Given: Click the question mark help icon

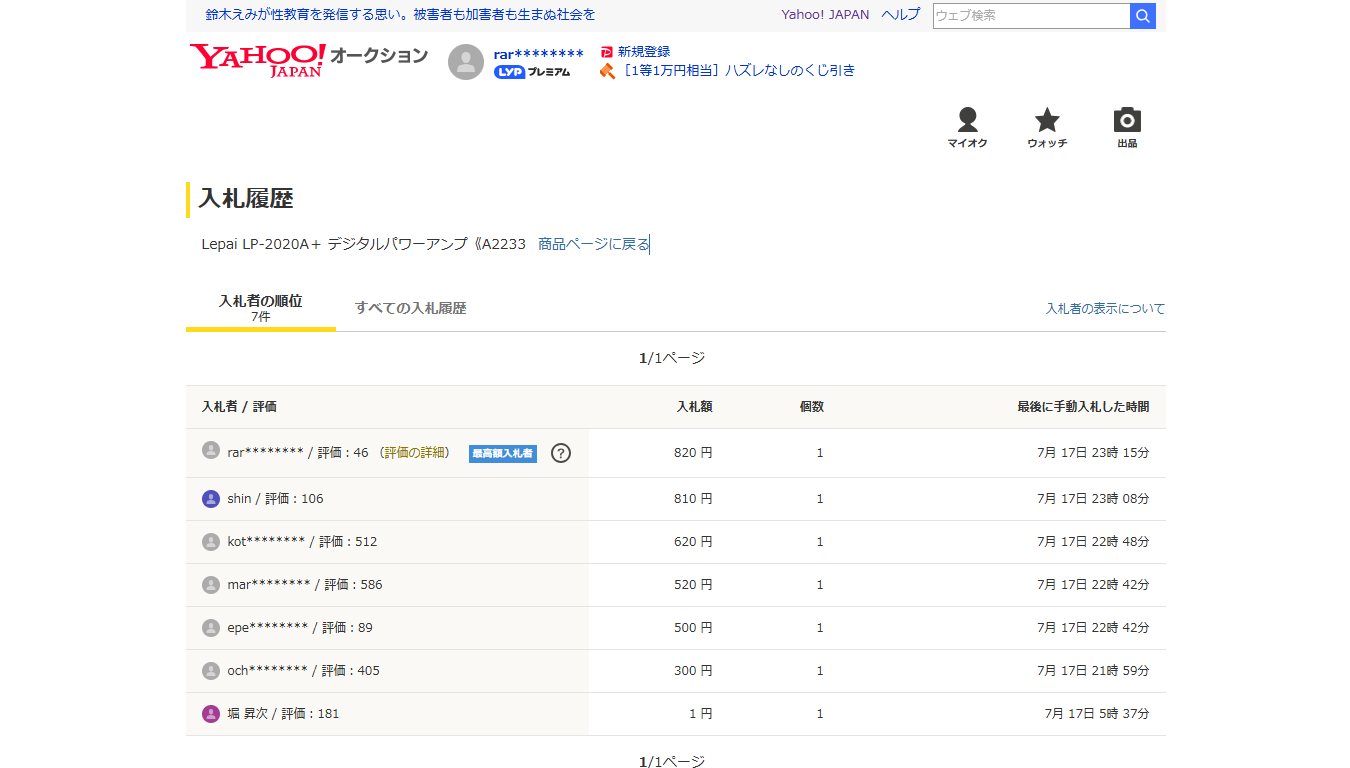Looking at the screenshot, I should 561,453.
